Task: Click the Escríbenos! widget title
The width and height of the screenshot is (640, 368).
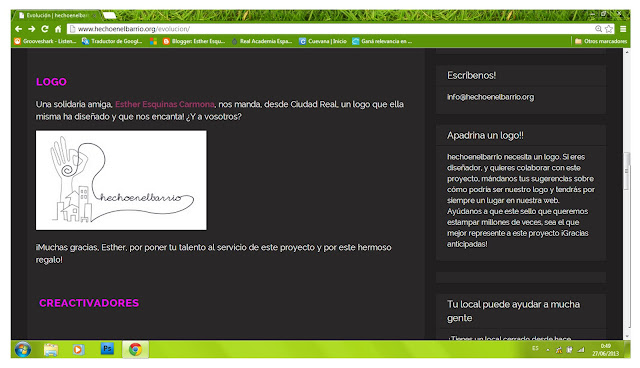Action: 471,75
